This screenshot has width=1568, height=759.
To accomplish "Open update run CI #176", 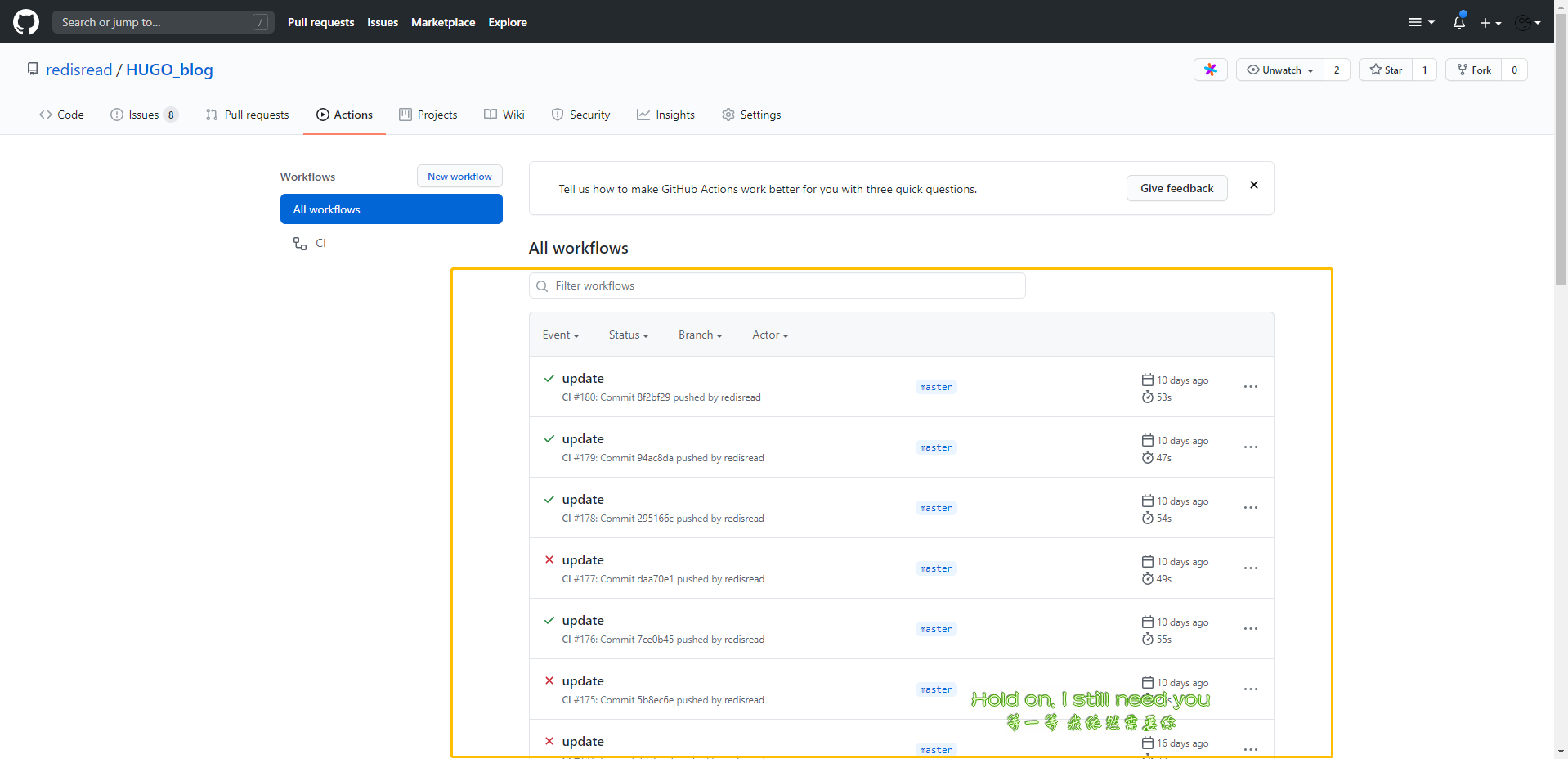I will pos(583,620).
